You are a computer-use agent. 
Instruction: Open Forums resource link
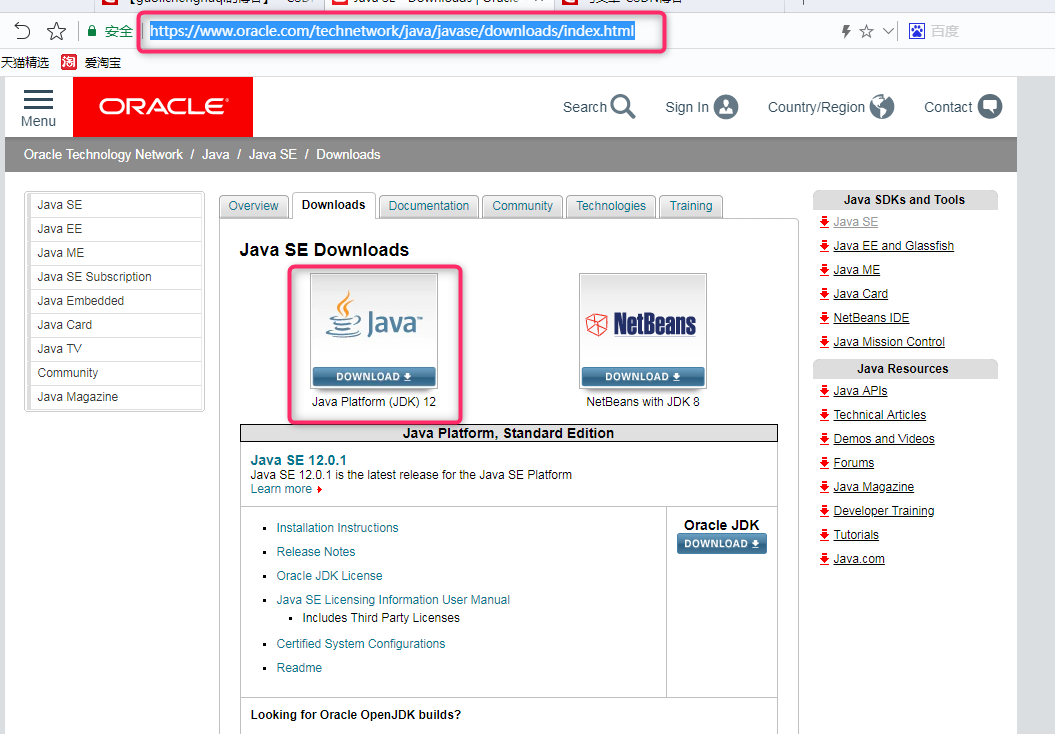[x=853, y=463]
